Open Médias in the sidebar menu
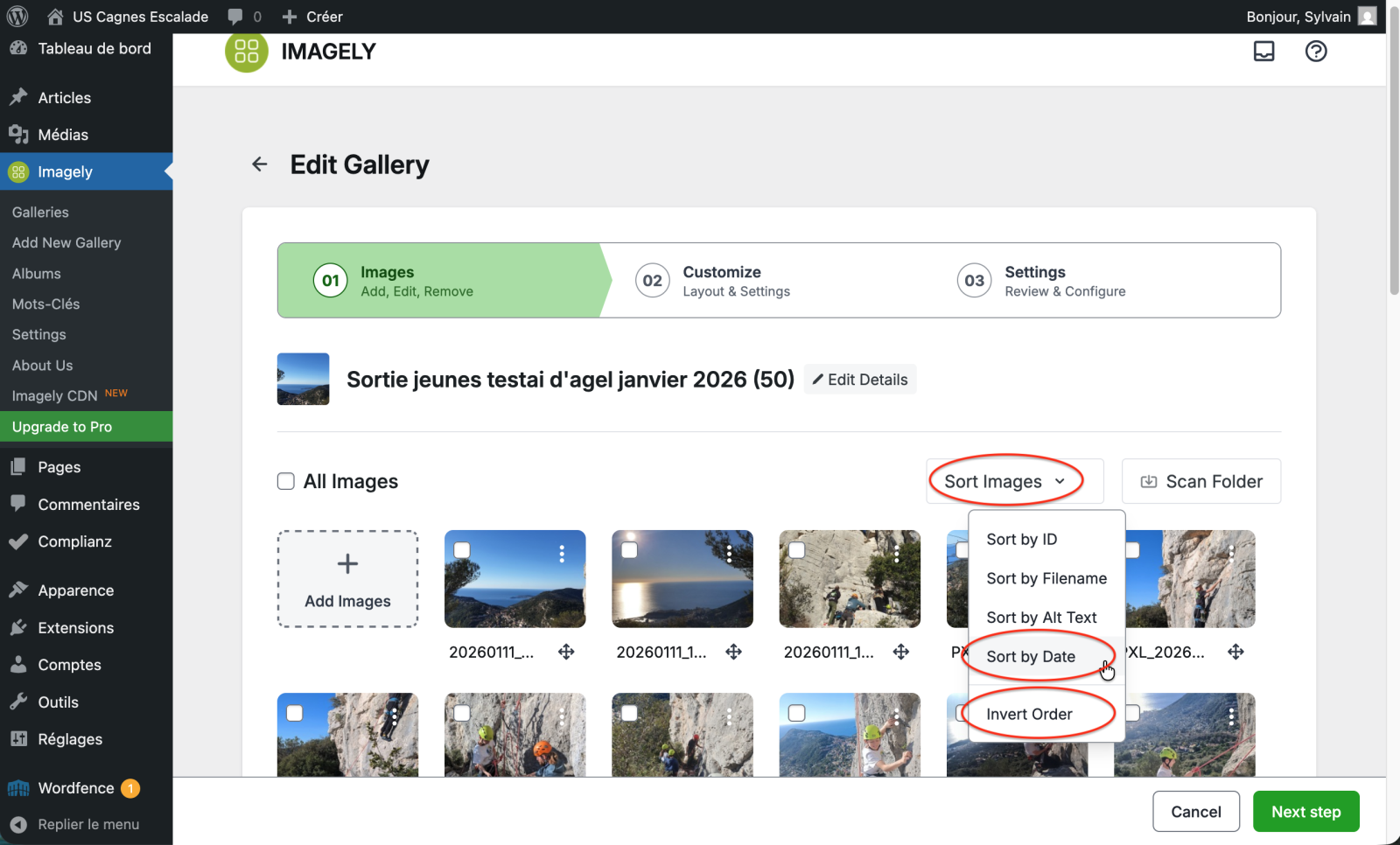Image resolution: width=1400 pixels, height=845 pixels. (63, 135)
